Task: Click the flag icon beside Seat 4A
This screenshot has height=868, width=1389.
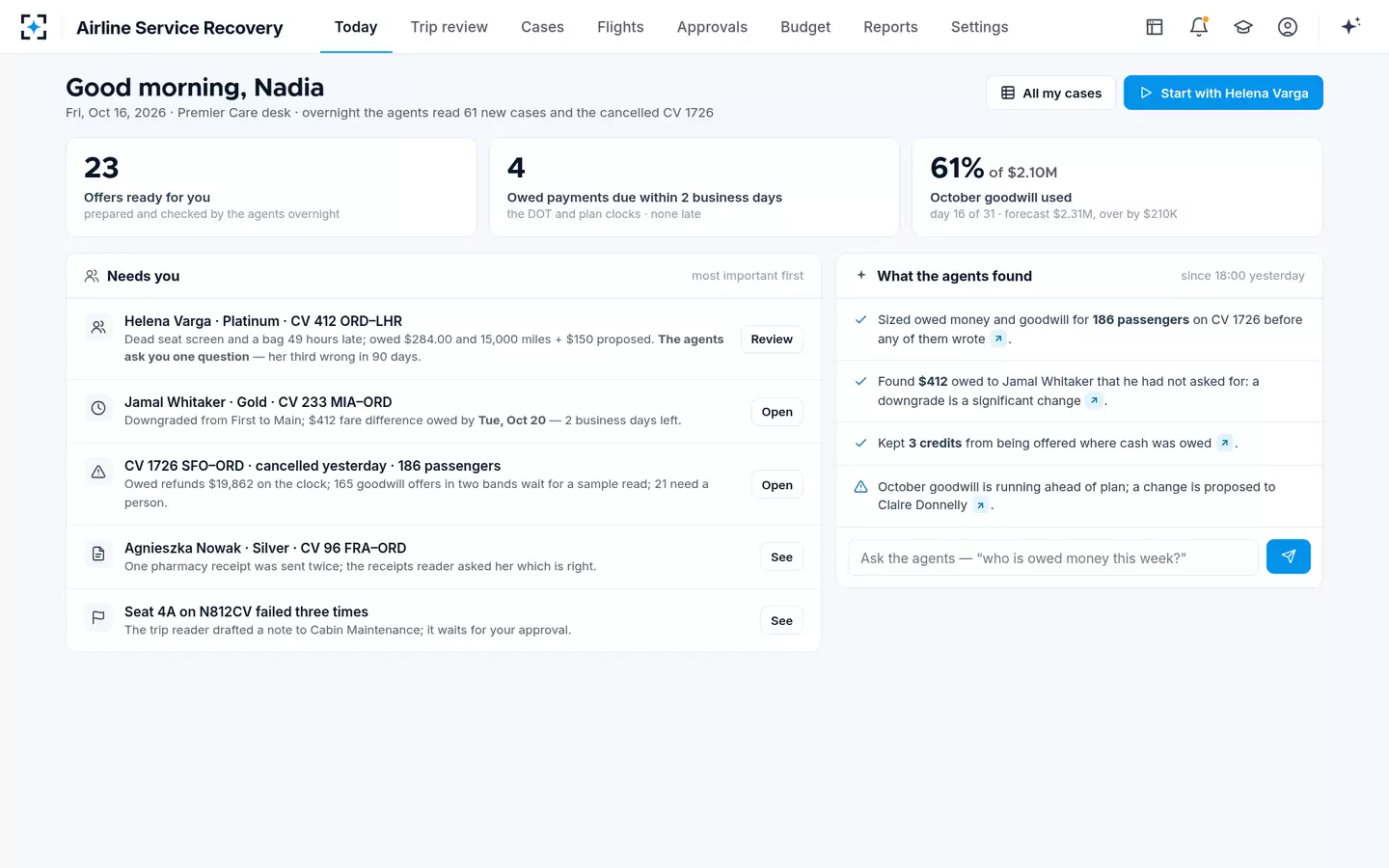Action: pyautogui.click(x=98, y=617)
